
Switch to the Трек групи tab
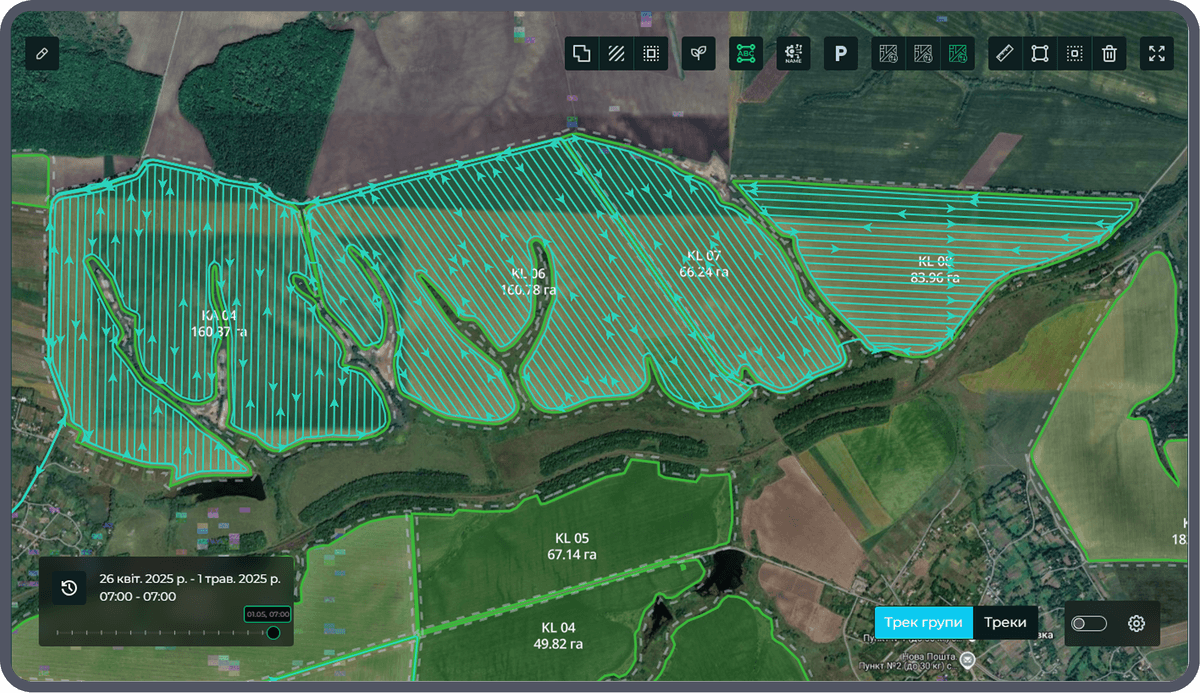click(x=923, y=622)
